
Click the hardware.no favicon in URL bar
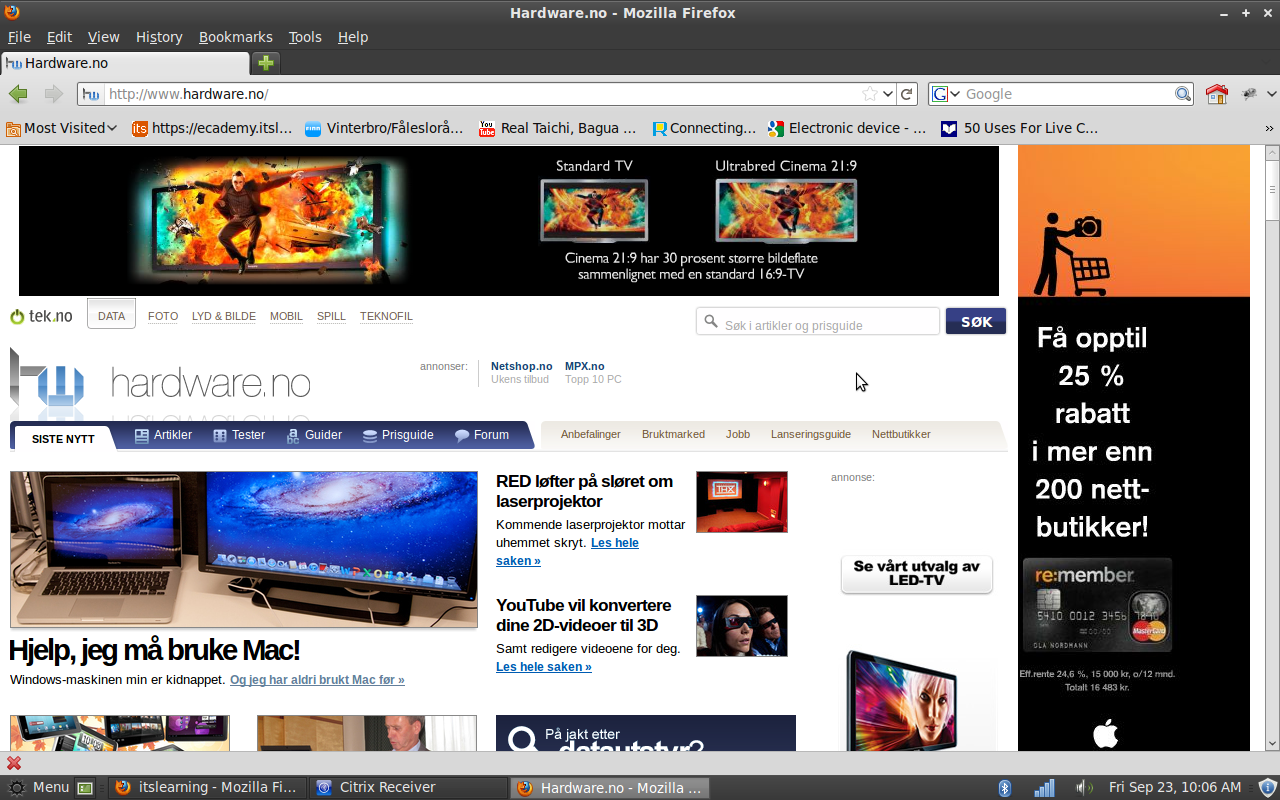tap(91, 94)
